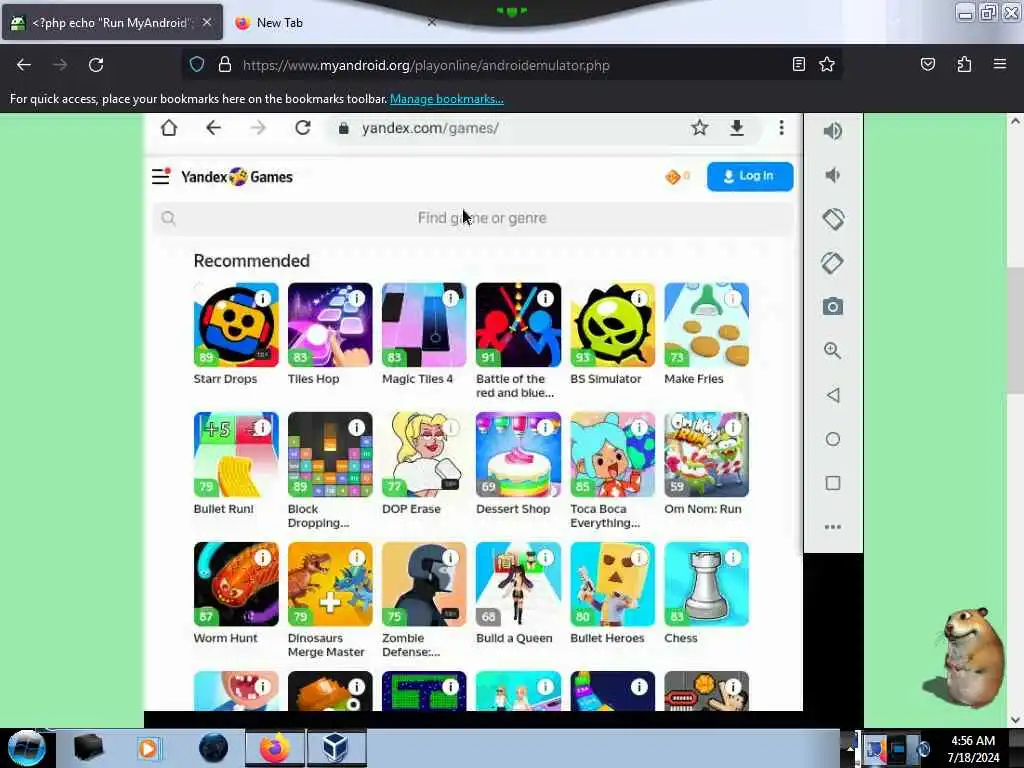Click the emulator volume up icon

833,131
